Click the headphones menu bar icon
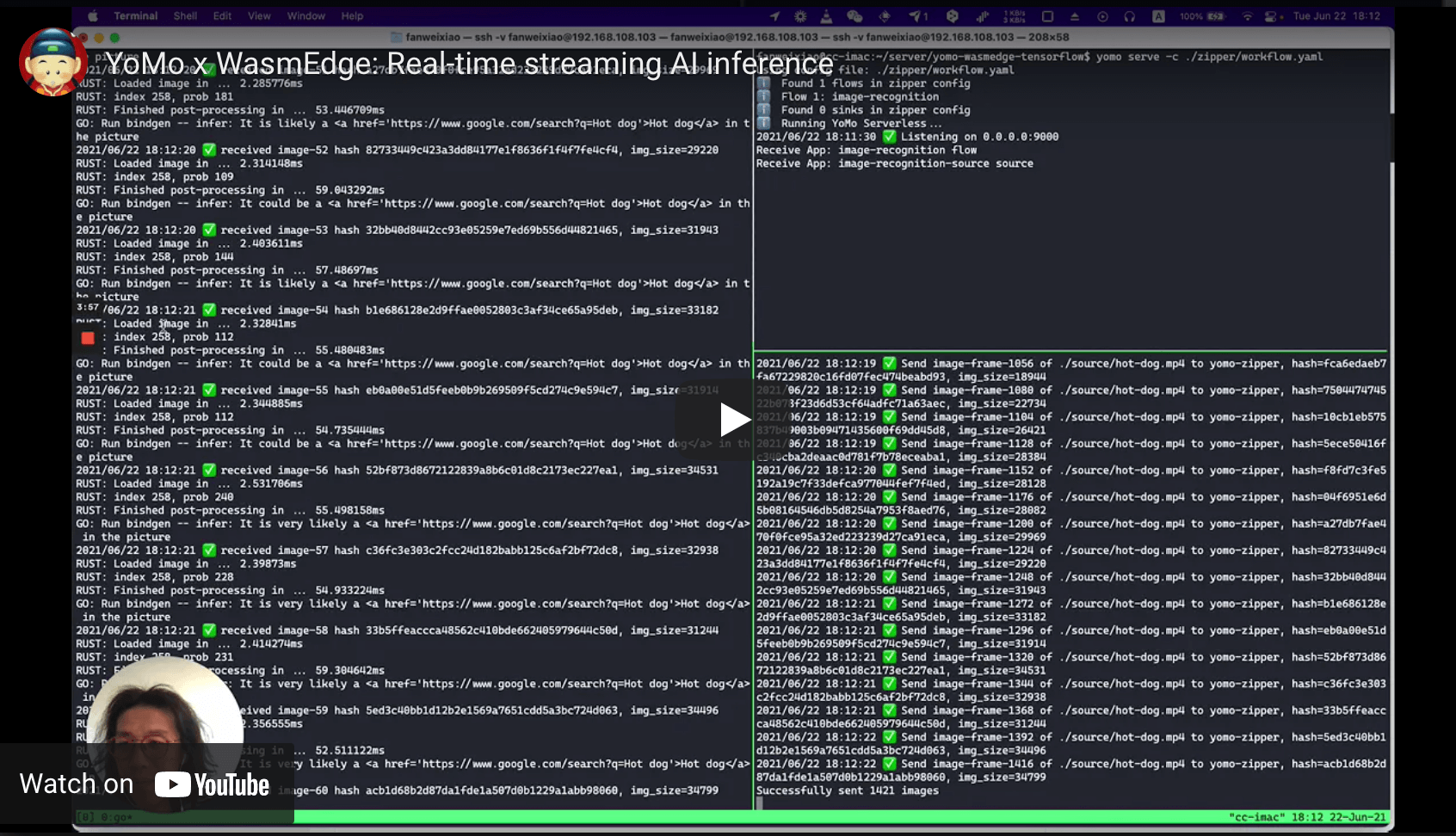 coord(1130,15)
